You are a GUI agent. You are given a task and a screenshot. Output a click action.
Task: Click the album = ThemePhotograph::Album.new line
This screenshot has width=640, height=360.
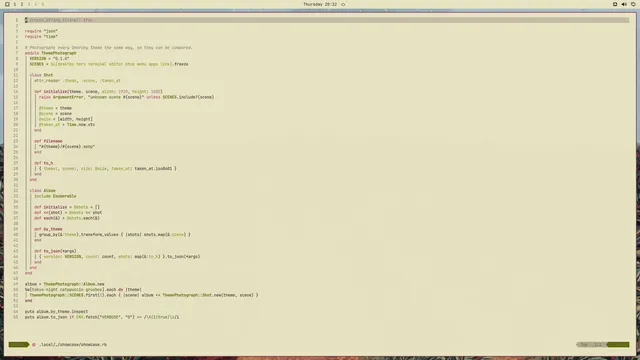point(64,284)
